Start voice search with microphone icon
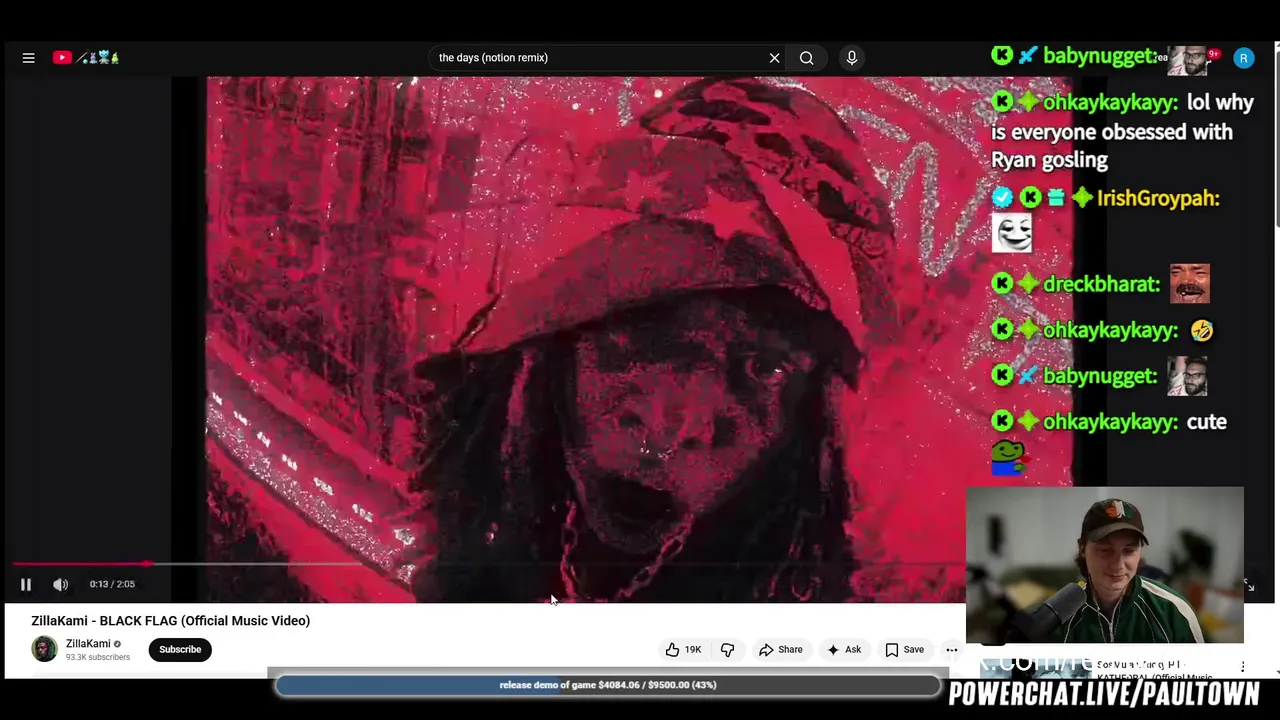 pyautogui.click(x=852, y=58)
